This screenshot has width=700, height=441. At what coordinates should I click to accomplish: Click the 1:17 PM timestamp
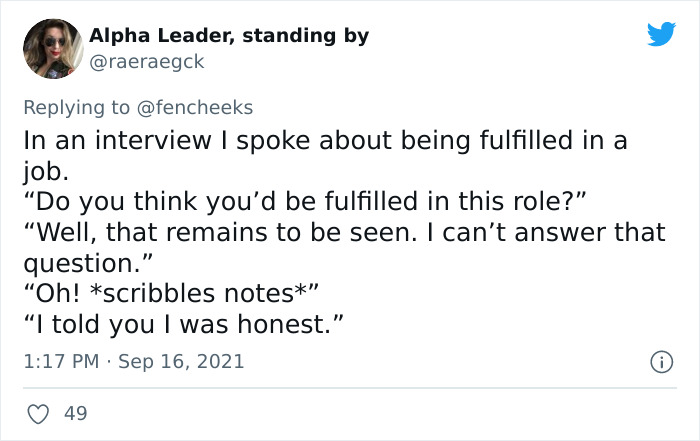click(x=61, y=360)
